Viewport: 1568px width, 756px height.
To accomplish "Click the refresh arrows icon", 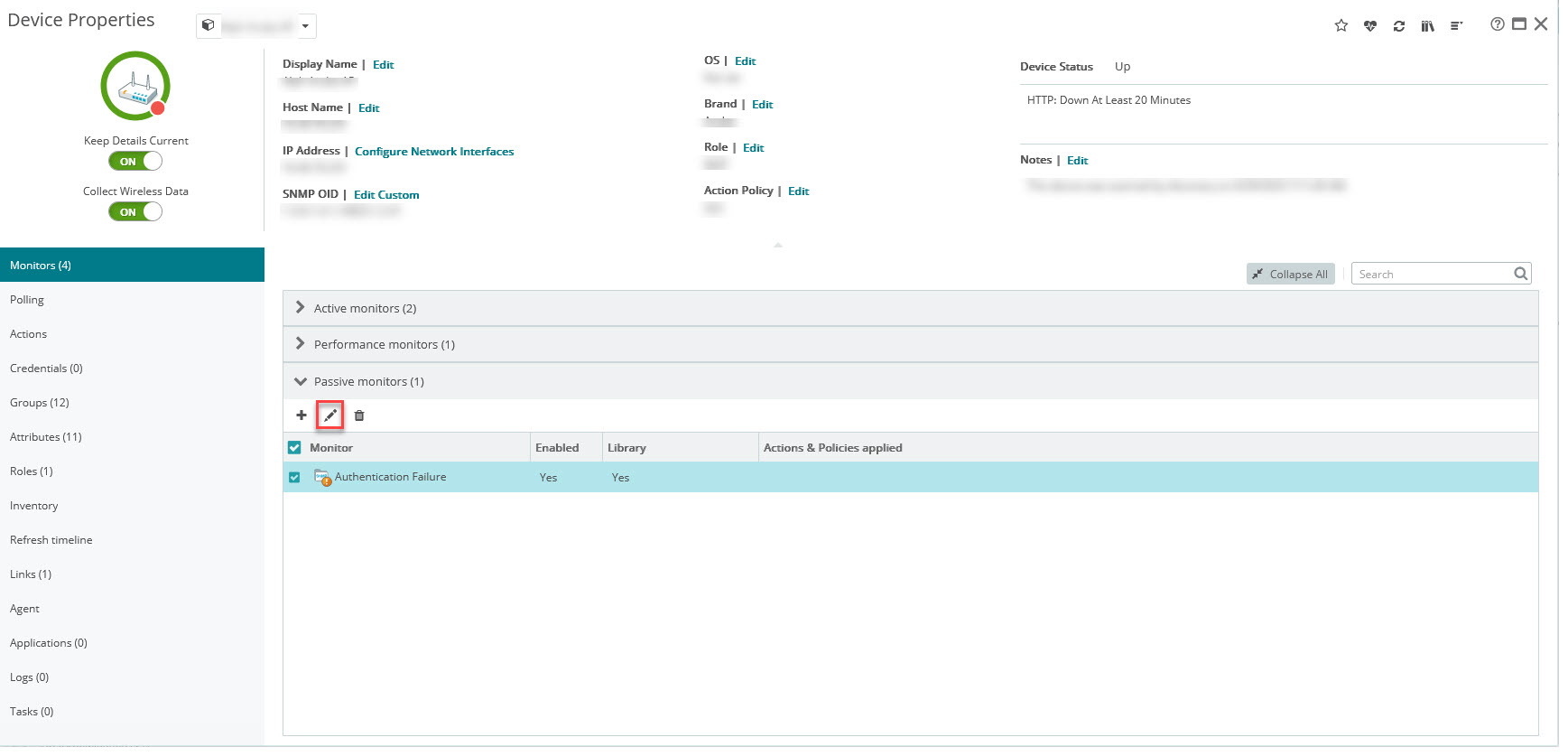I will pyautogui.click(x=1399, y=26).
